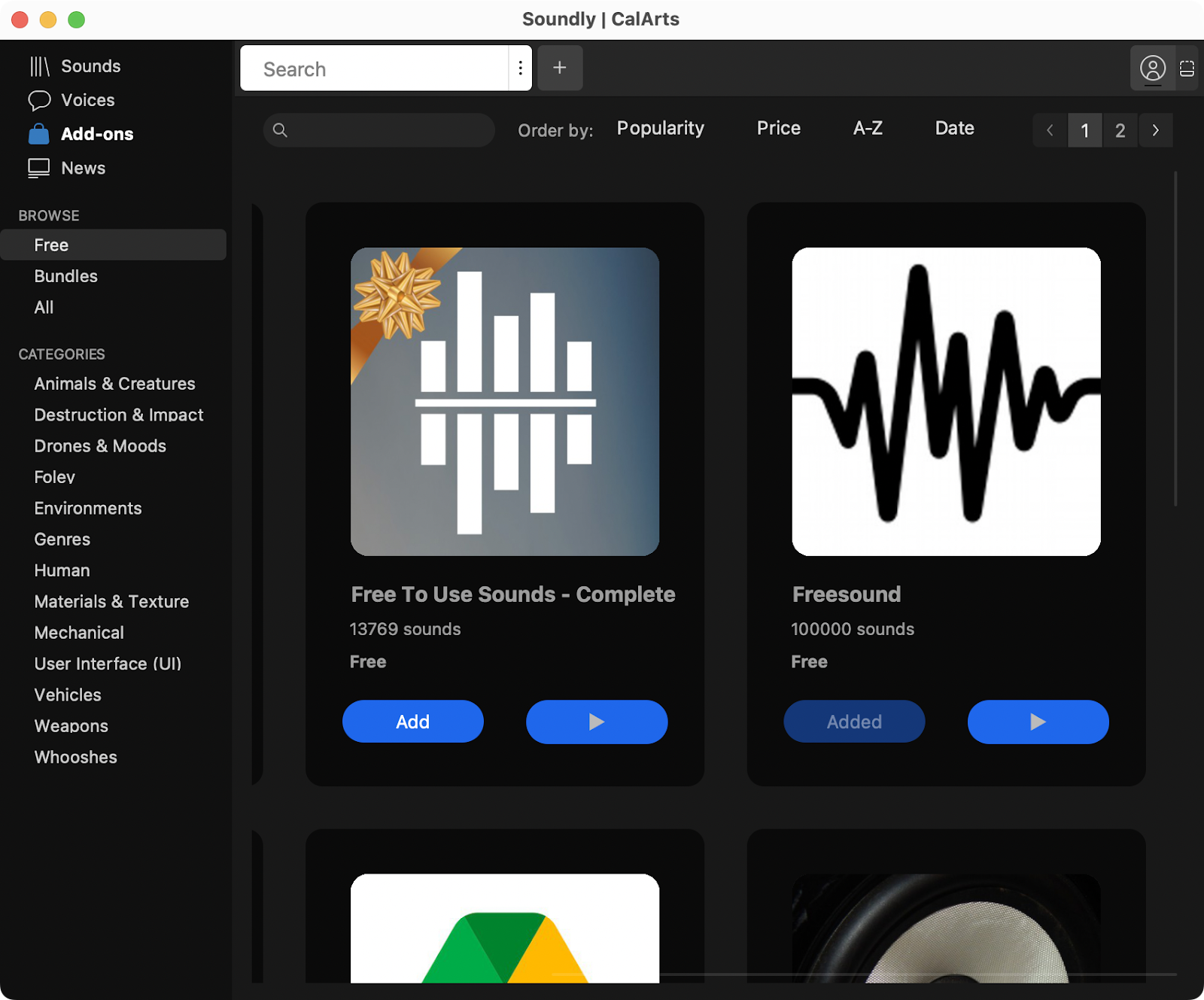Screen dimensions: 1204x1000
Task: Click the Freesound waveform cover art
Action: click(946, 402)
